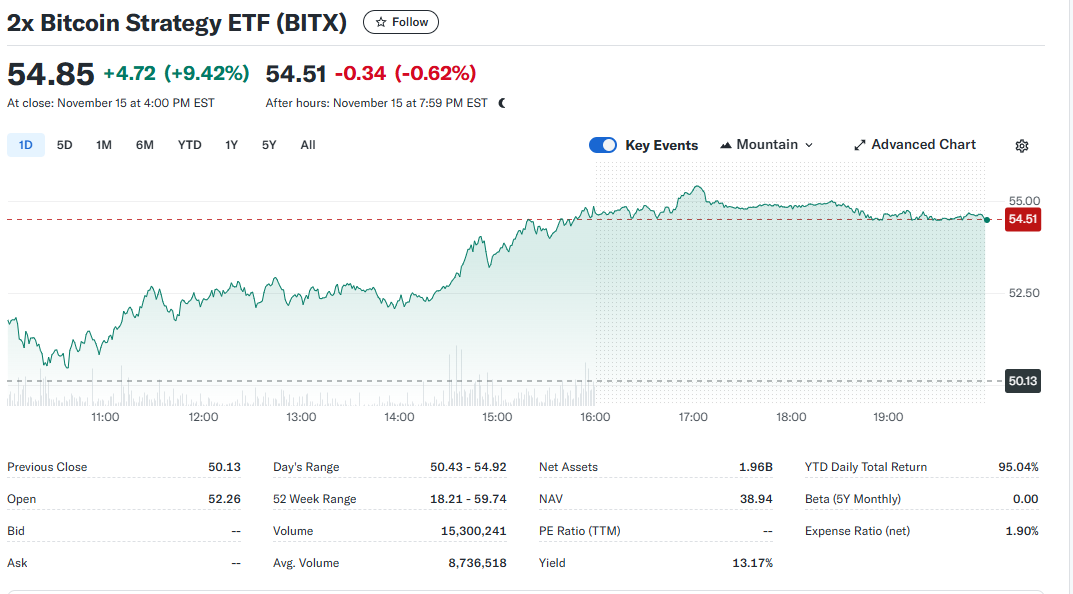This screenshot has height=594, width=1073.
Task: Click the 55.00 price axis label
Action: coord(1024,201)
